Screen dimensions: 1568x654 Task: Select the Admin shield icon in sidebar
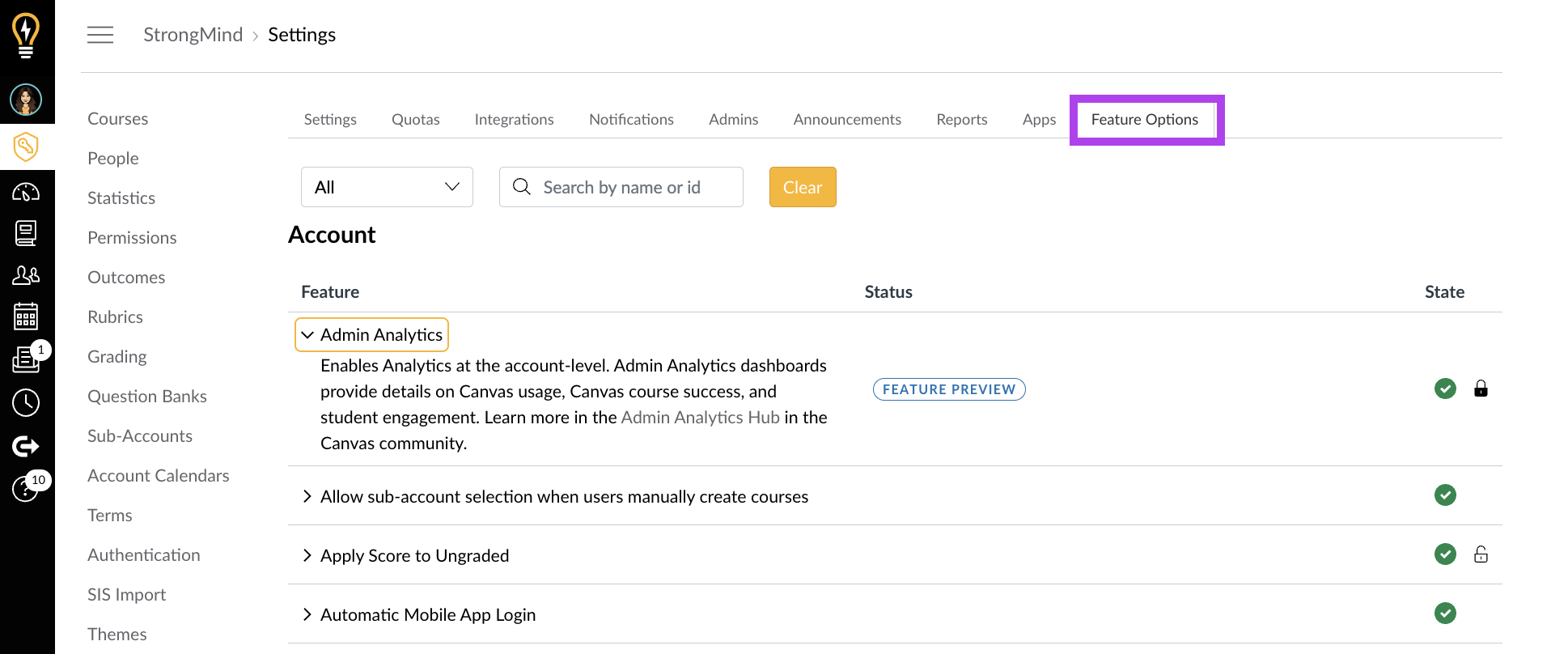coord(26,147)
